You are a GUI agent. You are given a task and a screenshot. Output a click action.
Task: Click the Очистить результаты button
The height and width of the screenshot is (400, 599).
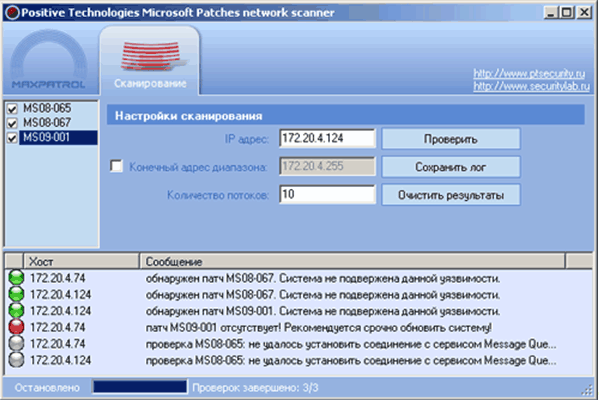coord(451,195)
